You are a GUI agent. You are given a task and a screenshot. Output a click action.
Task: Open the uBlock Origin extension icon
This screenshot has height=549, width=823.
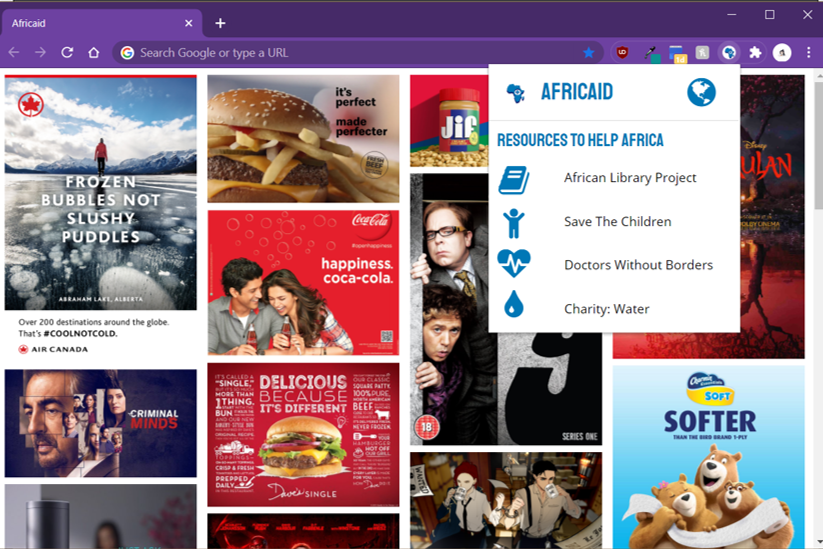[x=622, y=52]
